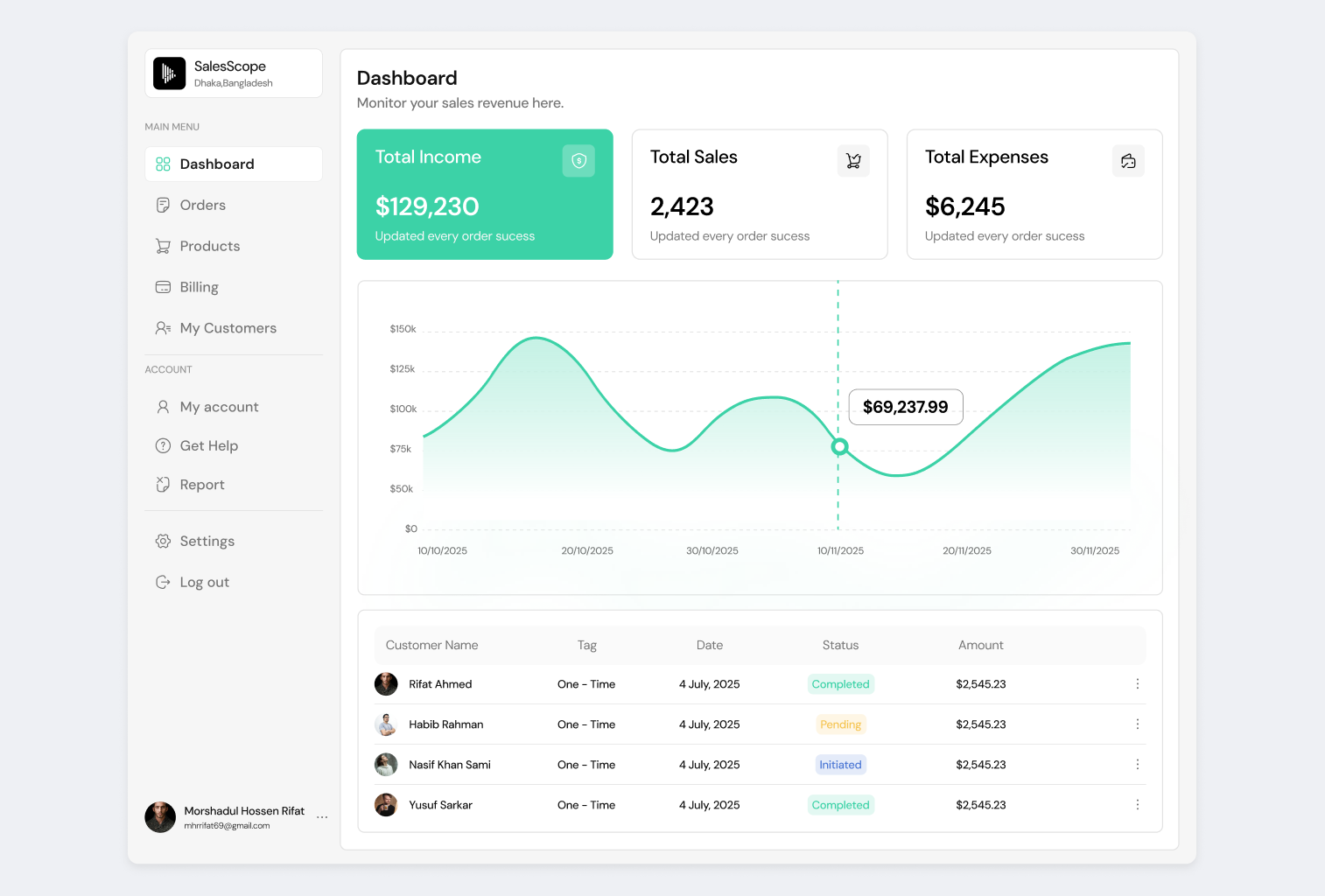Click the Initiated status on Nasif Khan Sami
1325x896 pixels.
(x=840, y=764)
